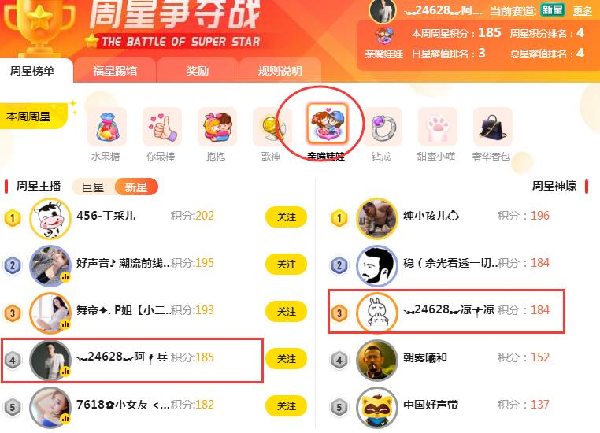Image resolution: width=600 pixels, height=433 pixels.
Task: Select the 甜蜜小喵 cat paw gift icon
Action: [x=438, y=127]
